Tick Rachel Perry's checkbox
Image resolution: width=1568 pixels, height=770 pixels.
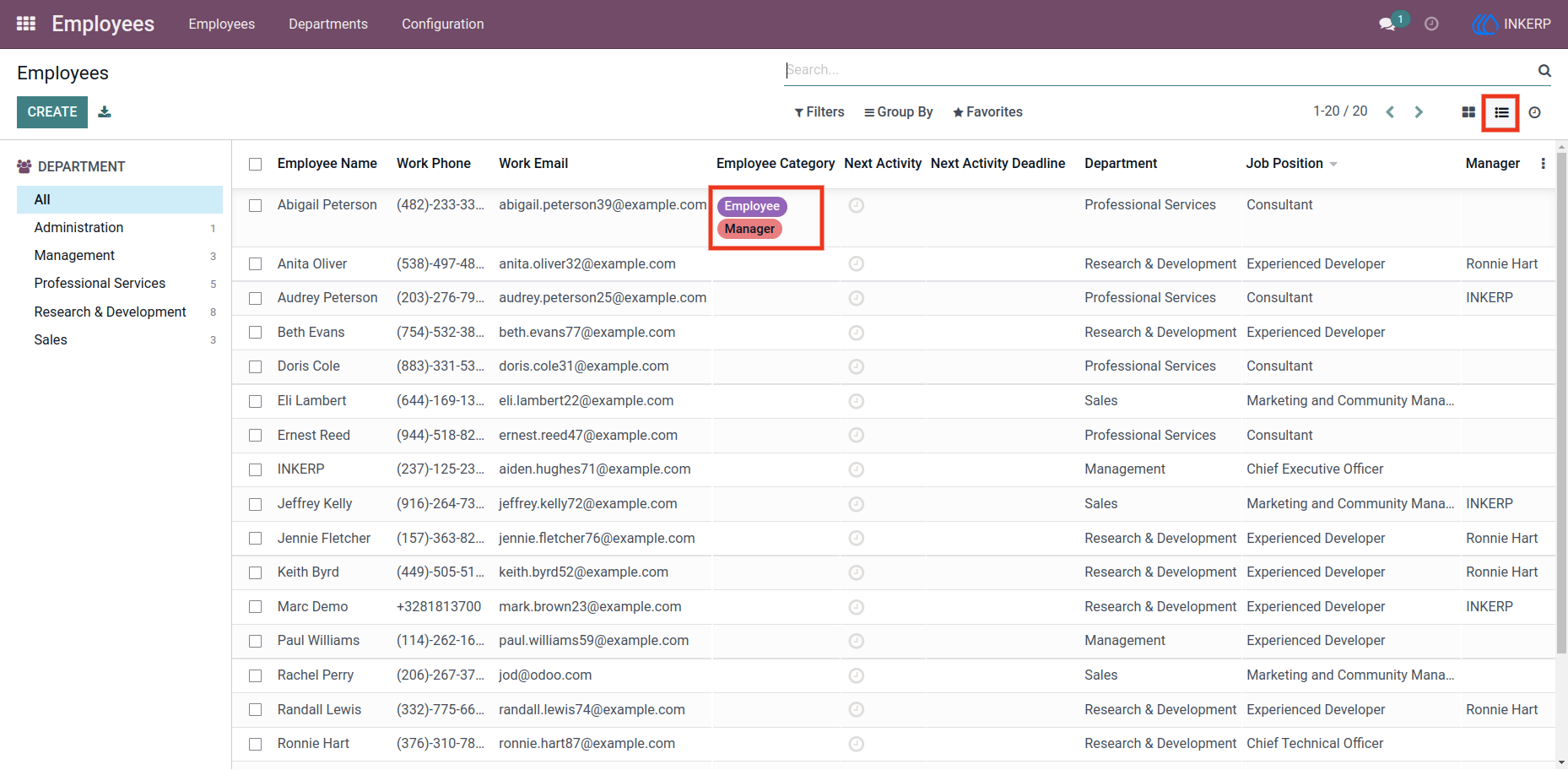[x=256, y=675]
